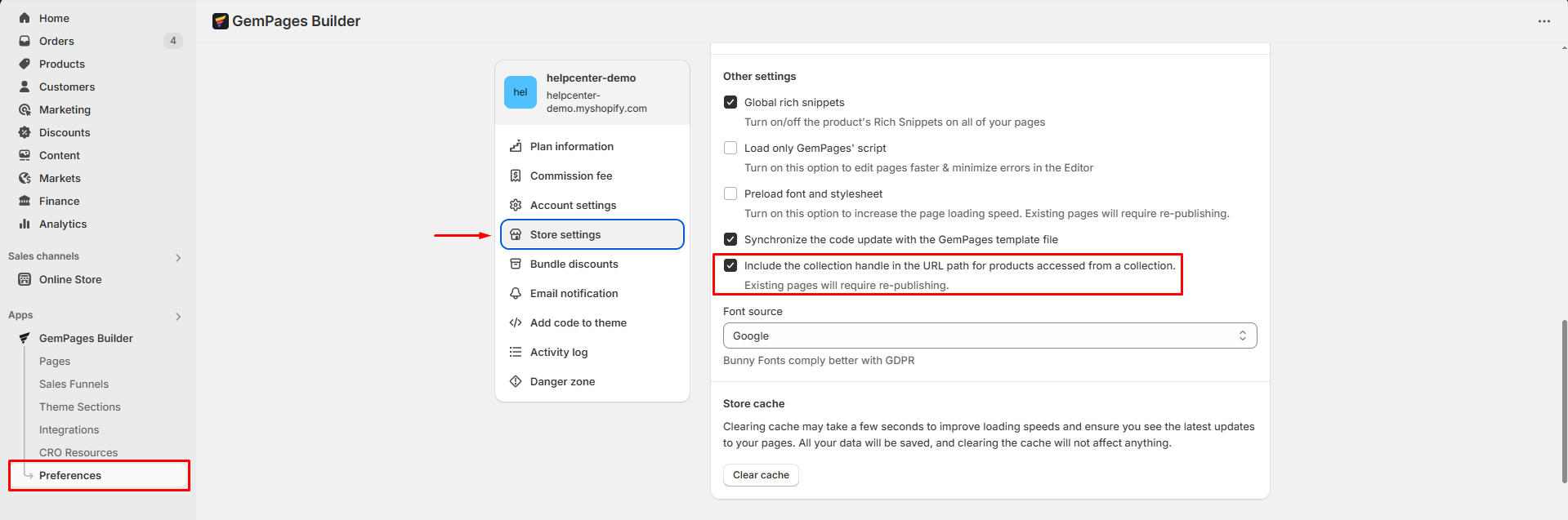
Task: Click the Add code to theme icon
Action: click(516, 322)
